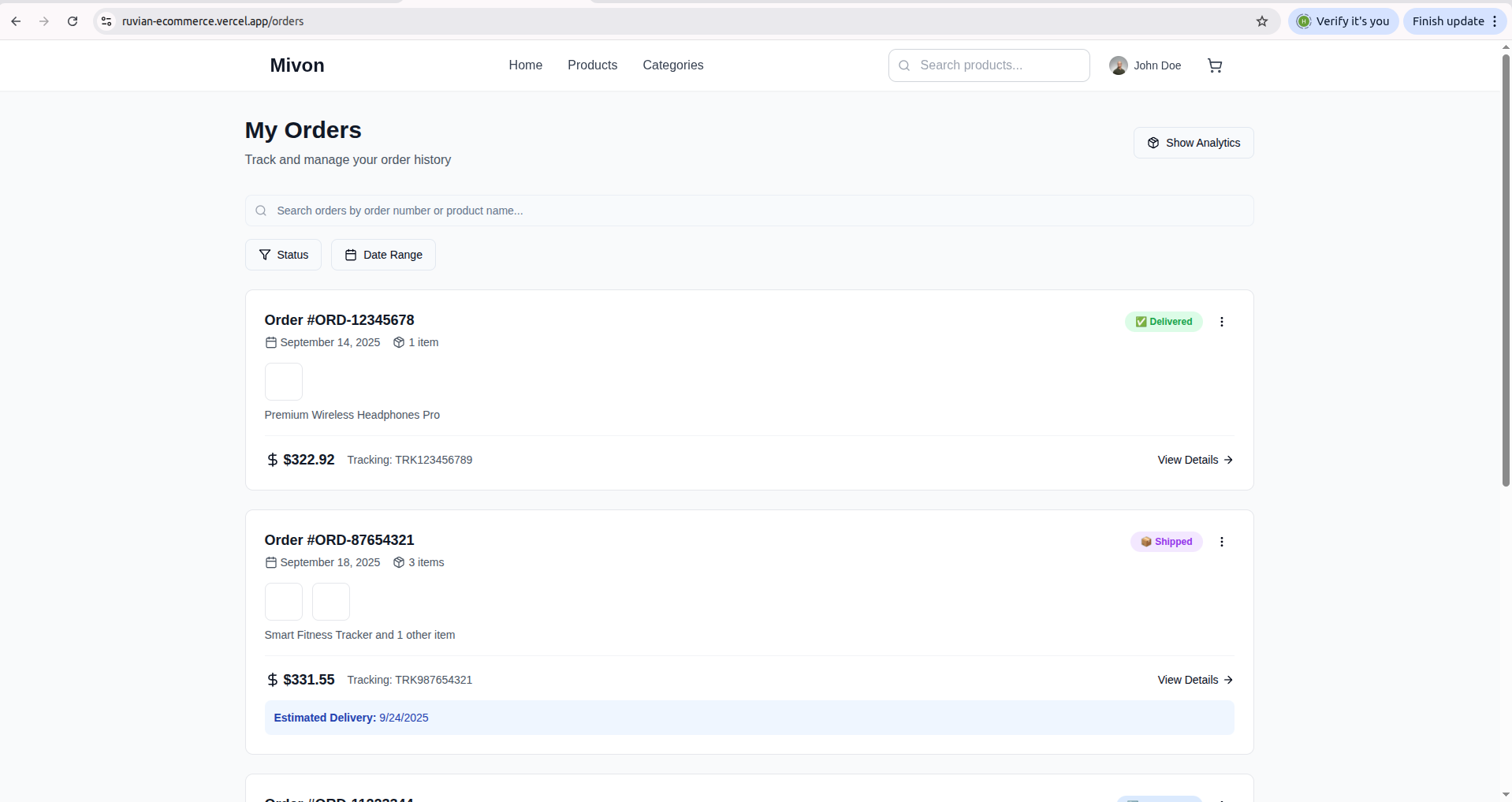Reload the page
1512x802 pixels.
pyautogui.click(x=73, y=21)
